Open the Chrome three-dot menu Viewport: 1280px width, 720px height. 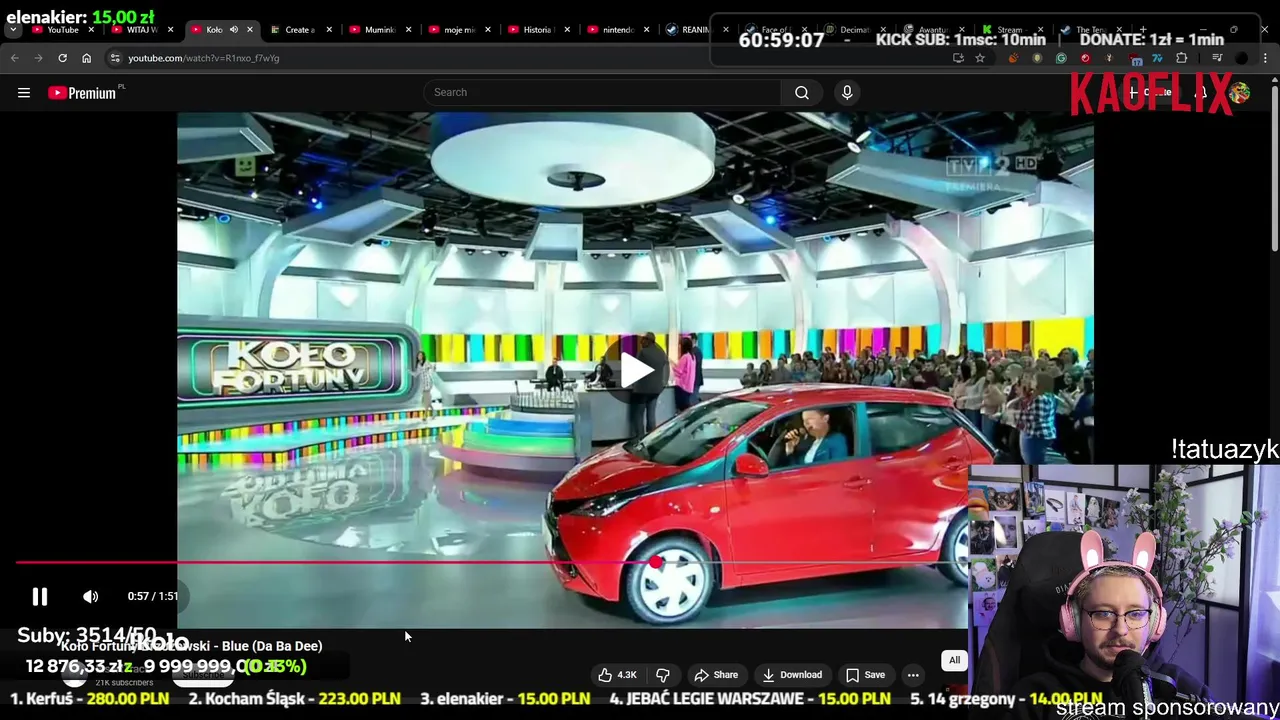tap(1265, 58)
